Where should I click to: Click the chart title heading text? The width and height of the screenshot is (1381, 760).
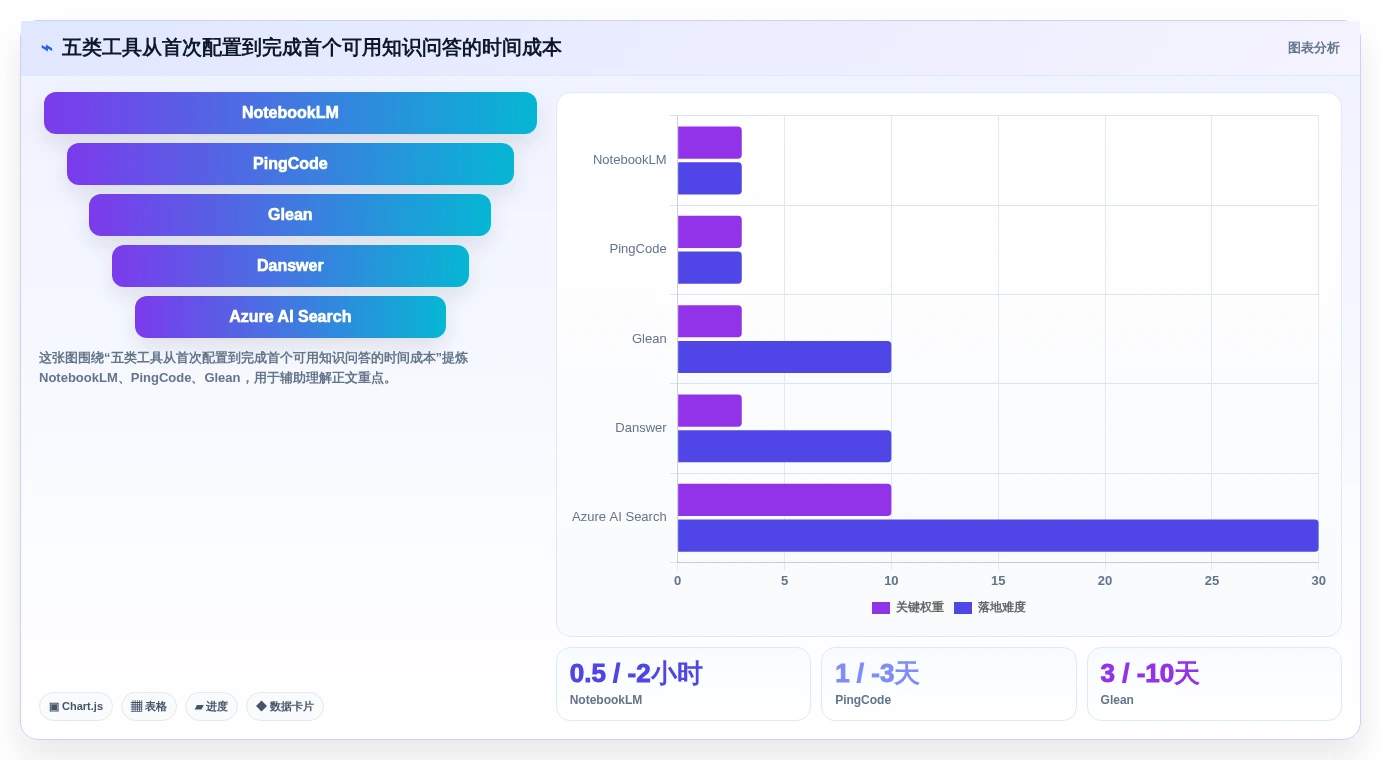point(312,48)
